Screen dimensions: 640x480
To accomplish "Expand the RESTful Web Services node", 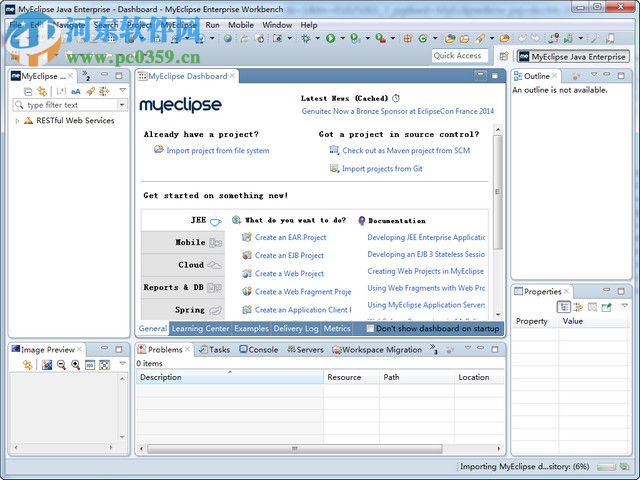I will tap(17, 121).
